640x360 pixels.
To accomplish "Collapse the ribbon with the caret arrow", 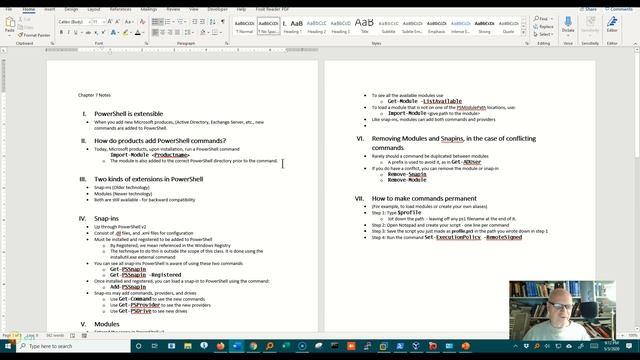I will pyautogui.click(x=635, y=43).
